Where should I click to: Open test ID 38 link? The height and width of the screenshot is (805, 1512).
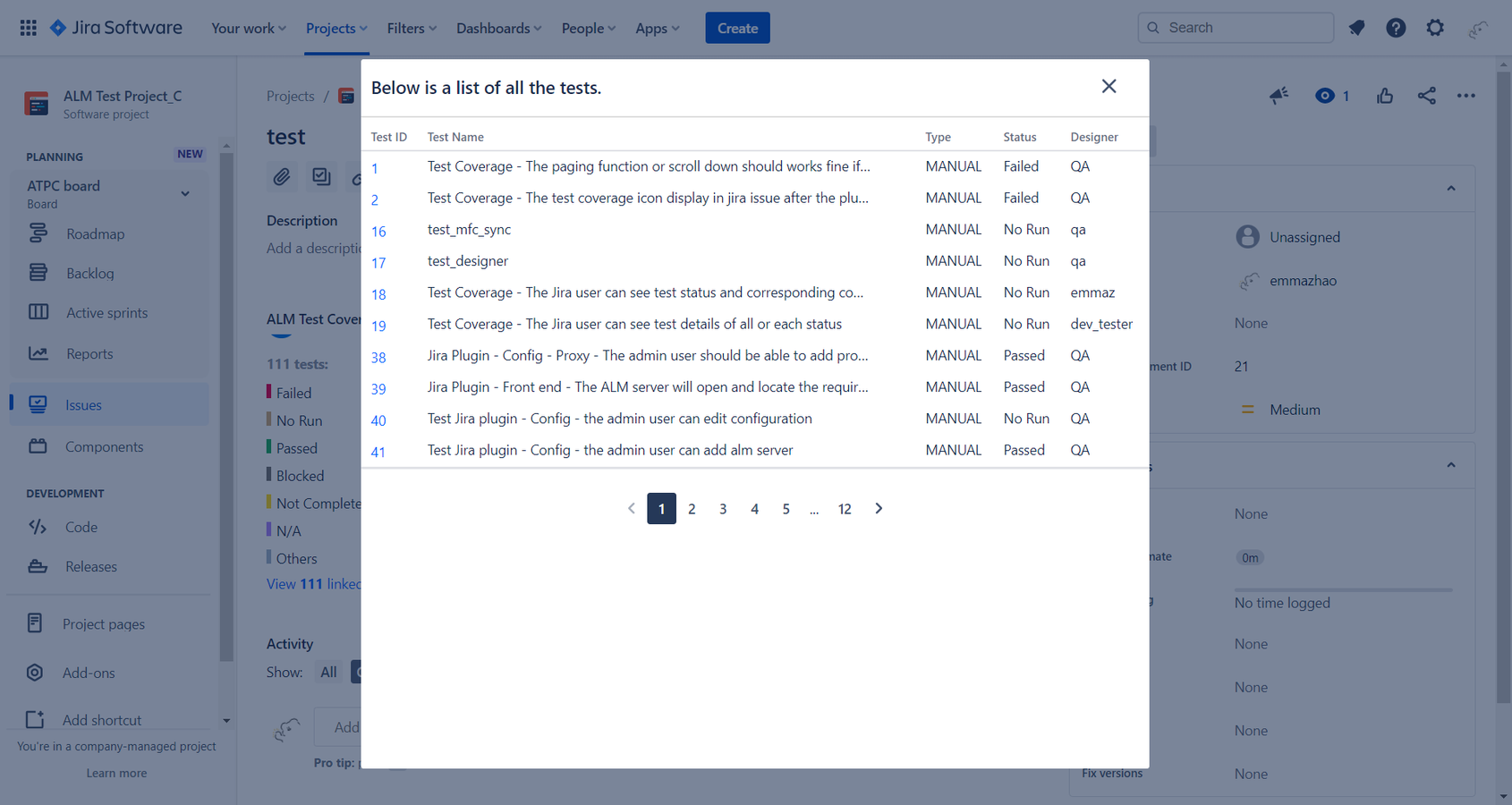378,357
